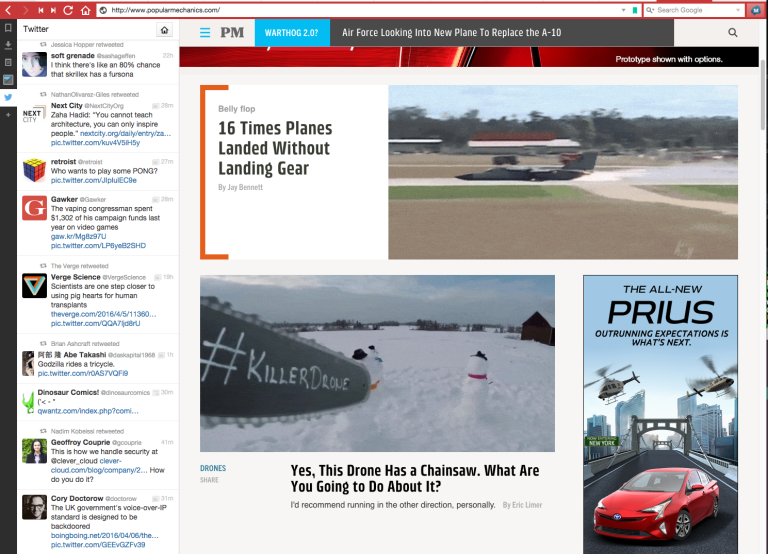Click the green bookmark page icon
Image resolution: width=768 pixels, height=554 pixels.
point(635,10)
